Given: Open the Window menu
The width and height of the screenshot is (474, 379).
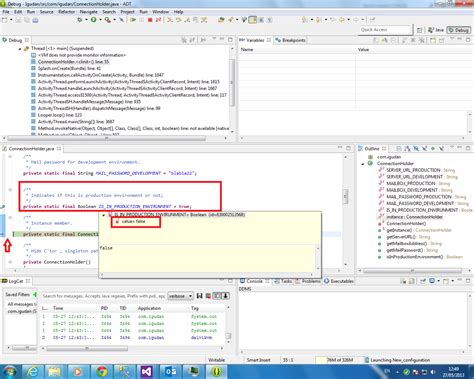Looking at the screenshot, I should (x=161, y=12).
